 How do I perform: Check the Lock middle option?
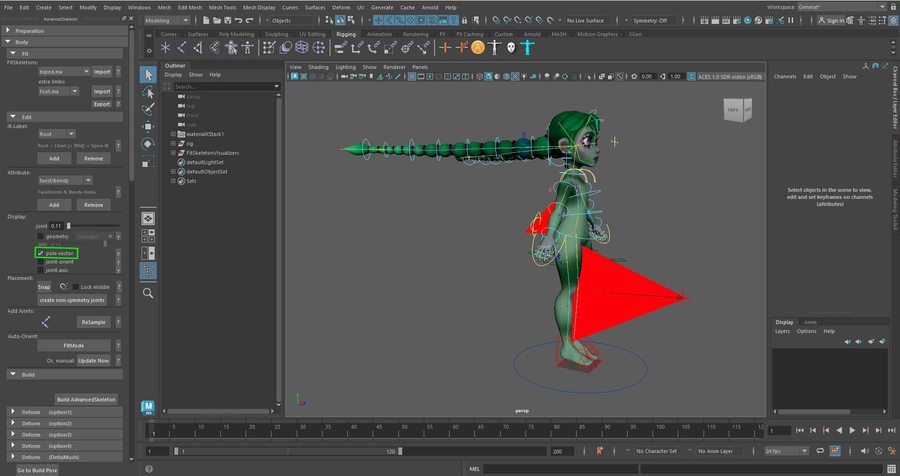tap(76, 287)
